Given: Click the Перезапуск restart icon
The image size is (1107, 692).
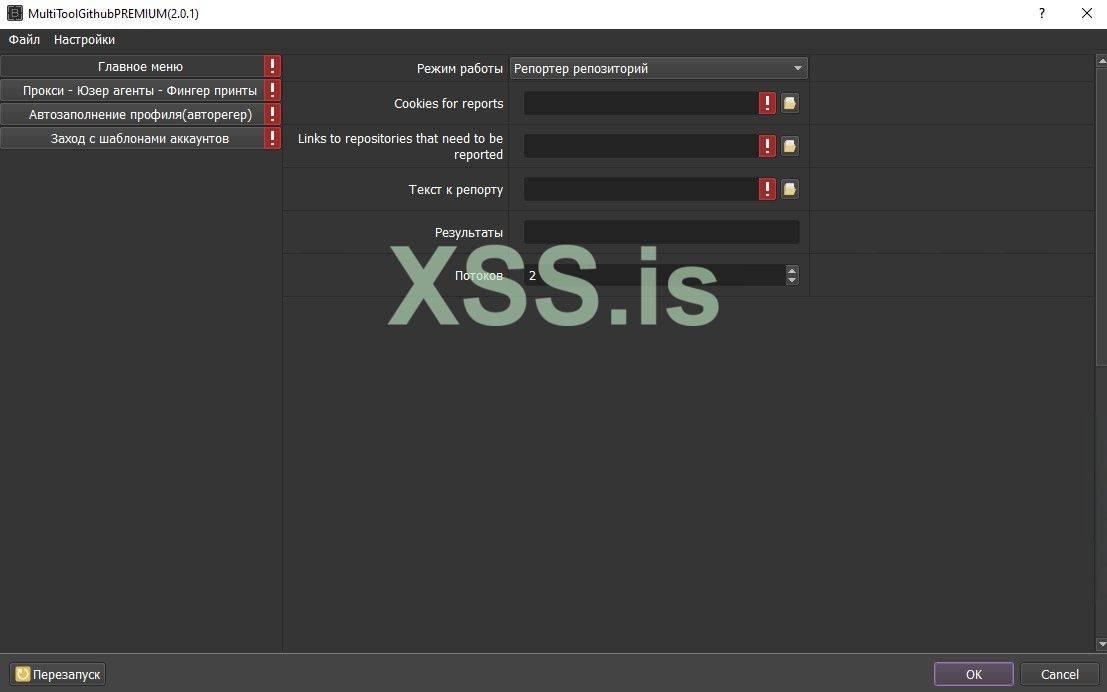Looking at the screenshot, I should pos(23,674).
